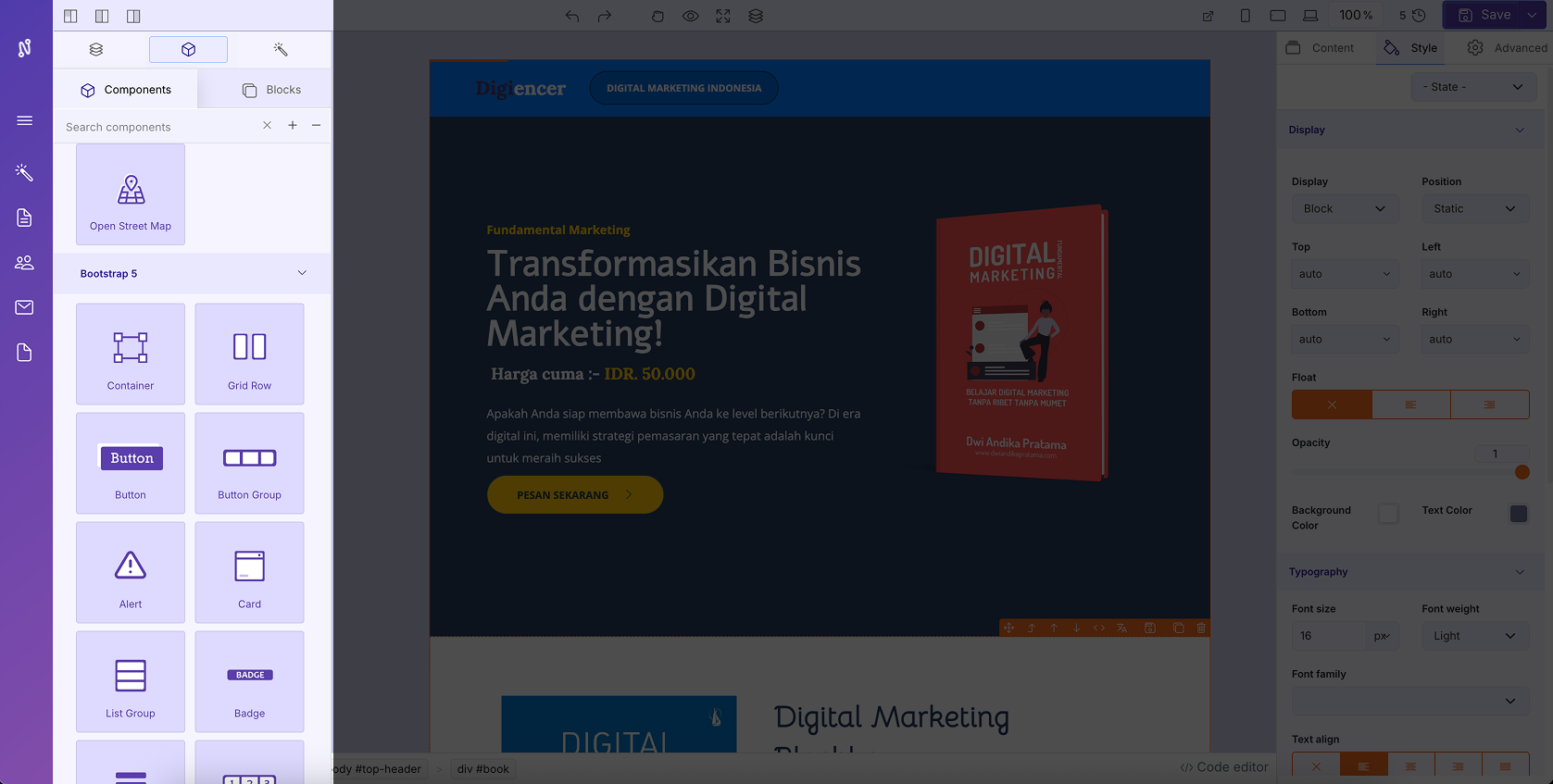Click the Search components field
The width and height of the screenshot is (1553, 784).
[157, 127]
